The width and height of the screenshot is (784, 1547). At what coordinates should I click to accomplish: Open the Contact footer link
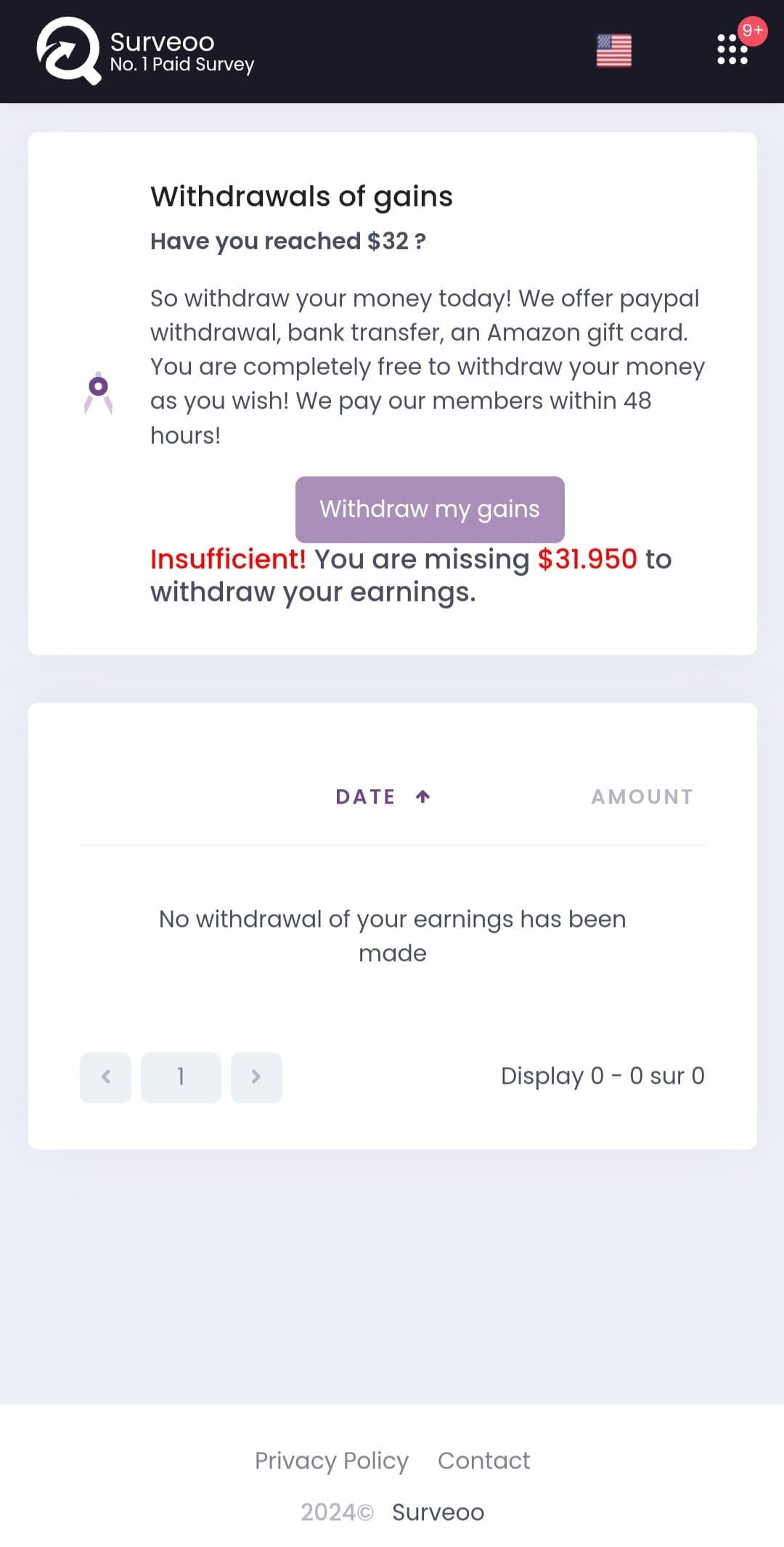[x=484, y=1460]
